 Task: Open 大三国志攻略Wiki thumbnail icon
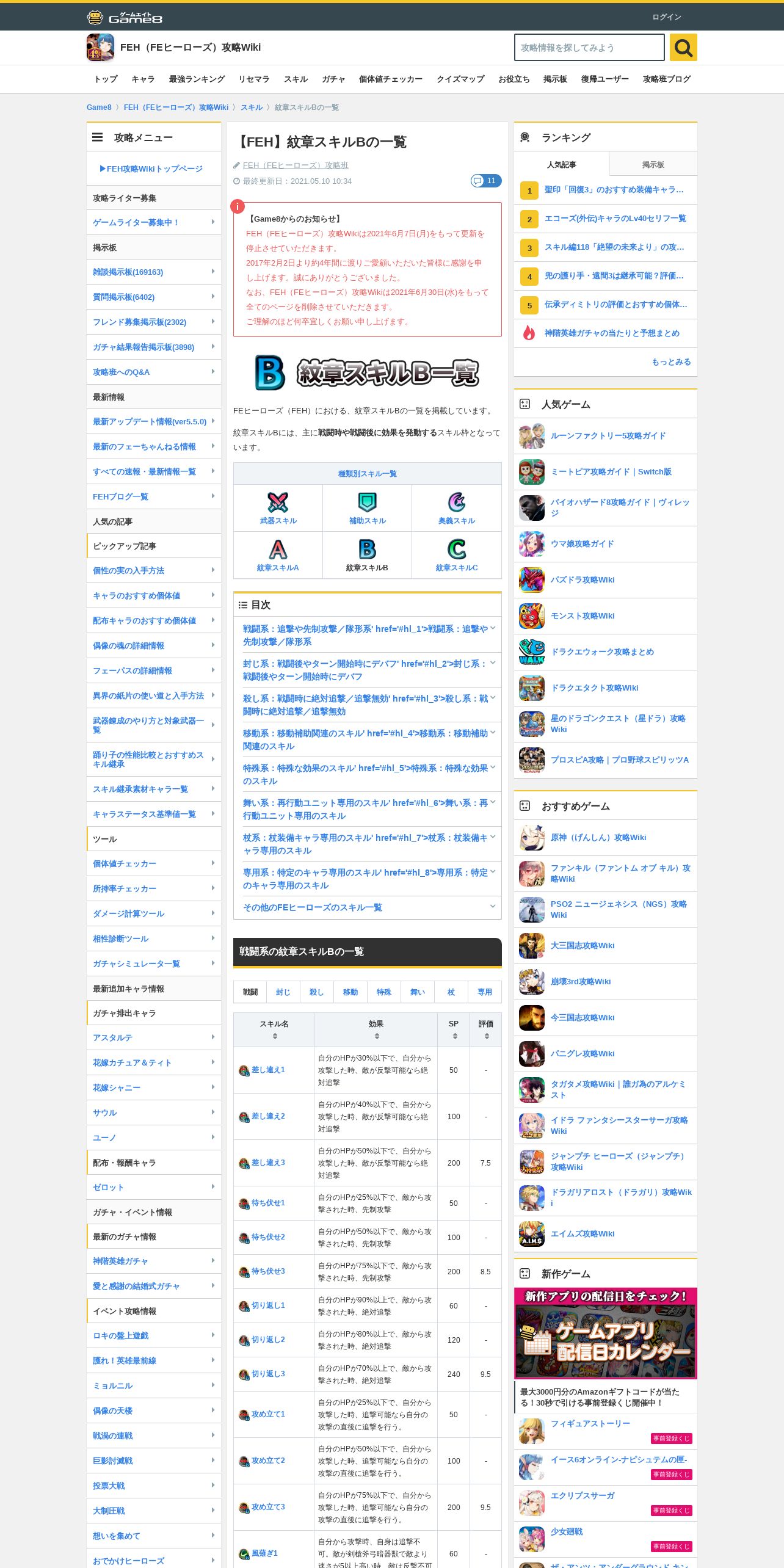(x=532, y=946)
